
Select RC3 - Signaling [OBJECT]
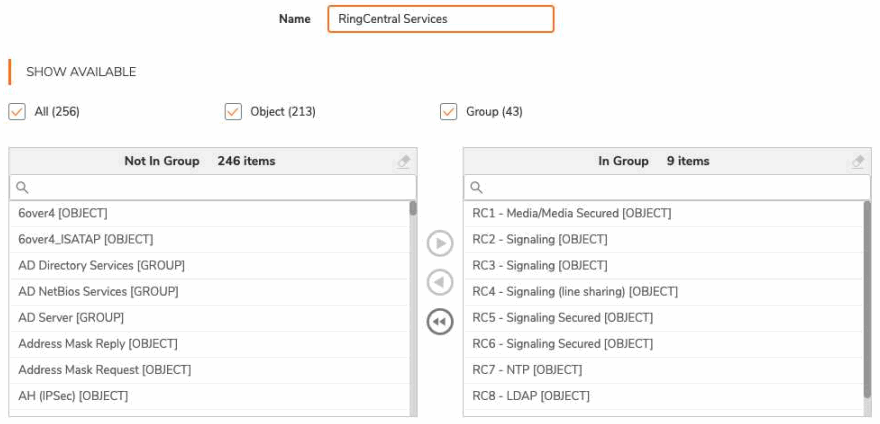coord(663,265)
